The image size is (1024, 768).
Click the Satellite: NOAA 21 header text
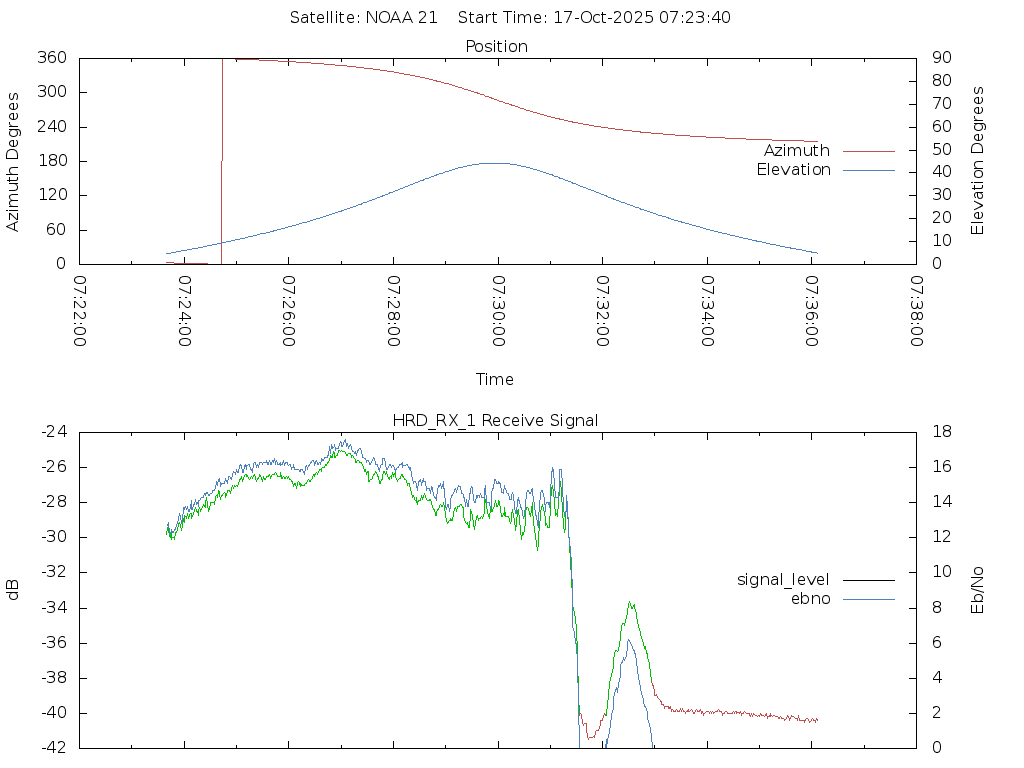pyautogui.click(x=364, y=17)
